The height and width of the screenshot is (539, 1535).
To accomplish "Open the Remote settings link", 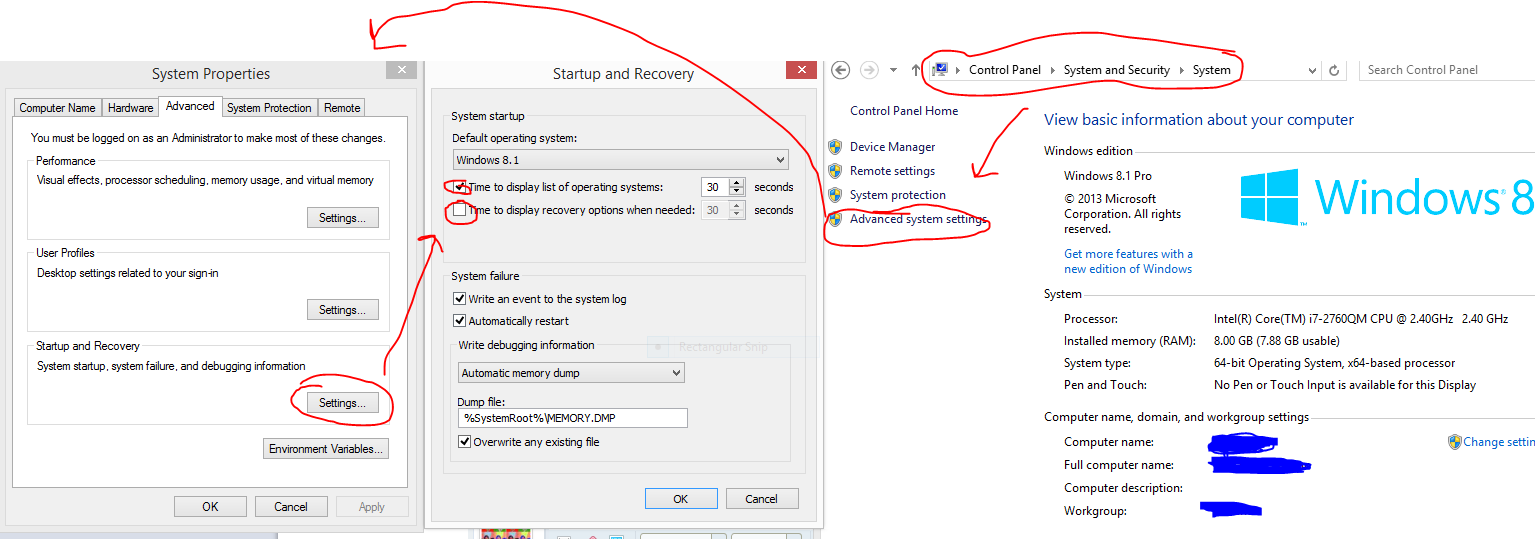I will [892, 171].
